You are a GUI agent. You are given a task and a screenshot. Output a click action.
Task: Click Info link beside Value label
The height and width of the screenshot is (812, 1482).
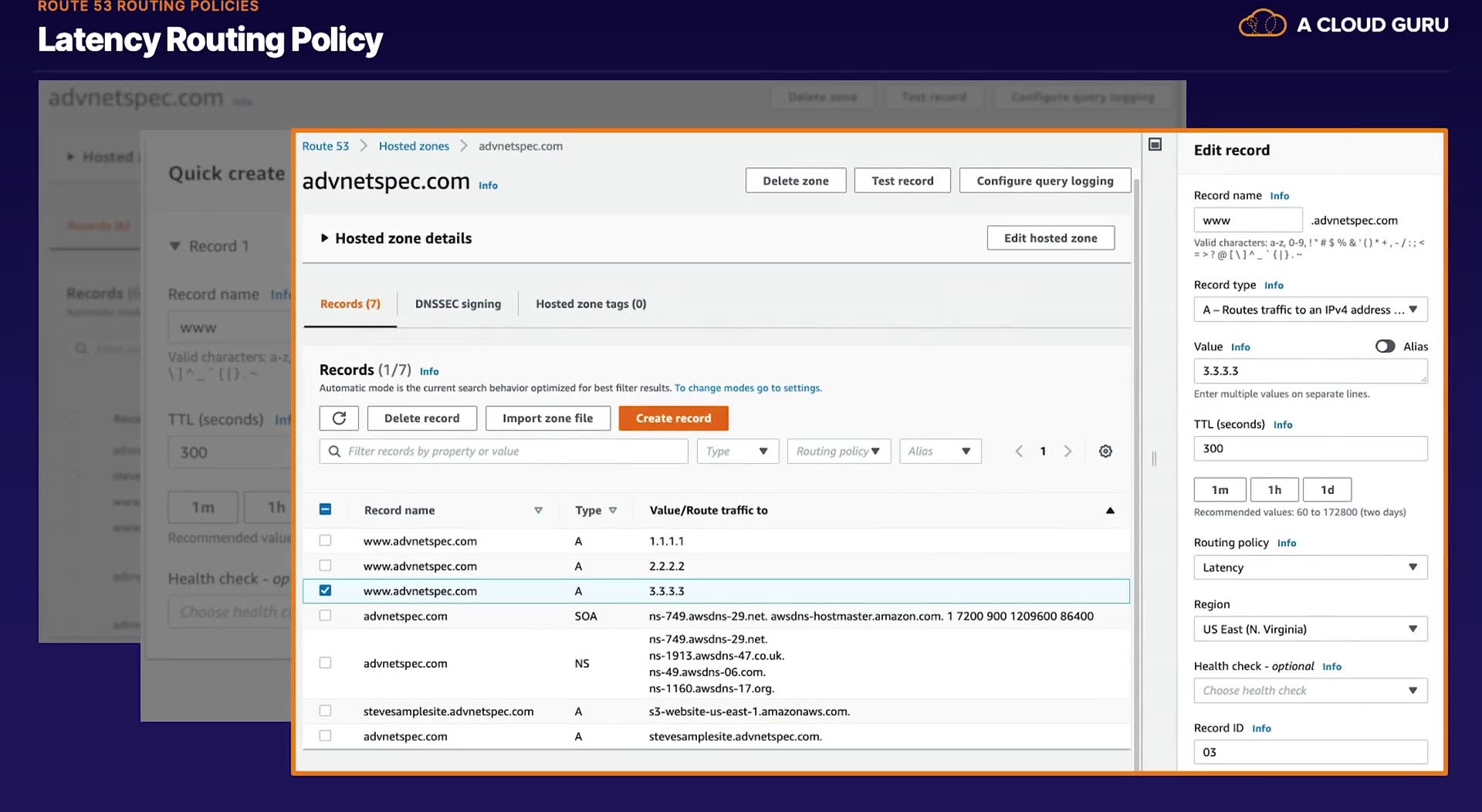point(1240,347)
